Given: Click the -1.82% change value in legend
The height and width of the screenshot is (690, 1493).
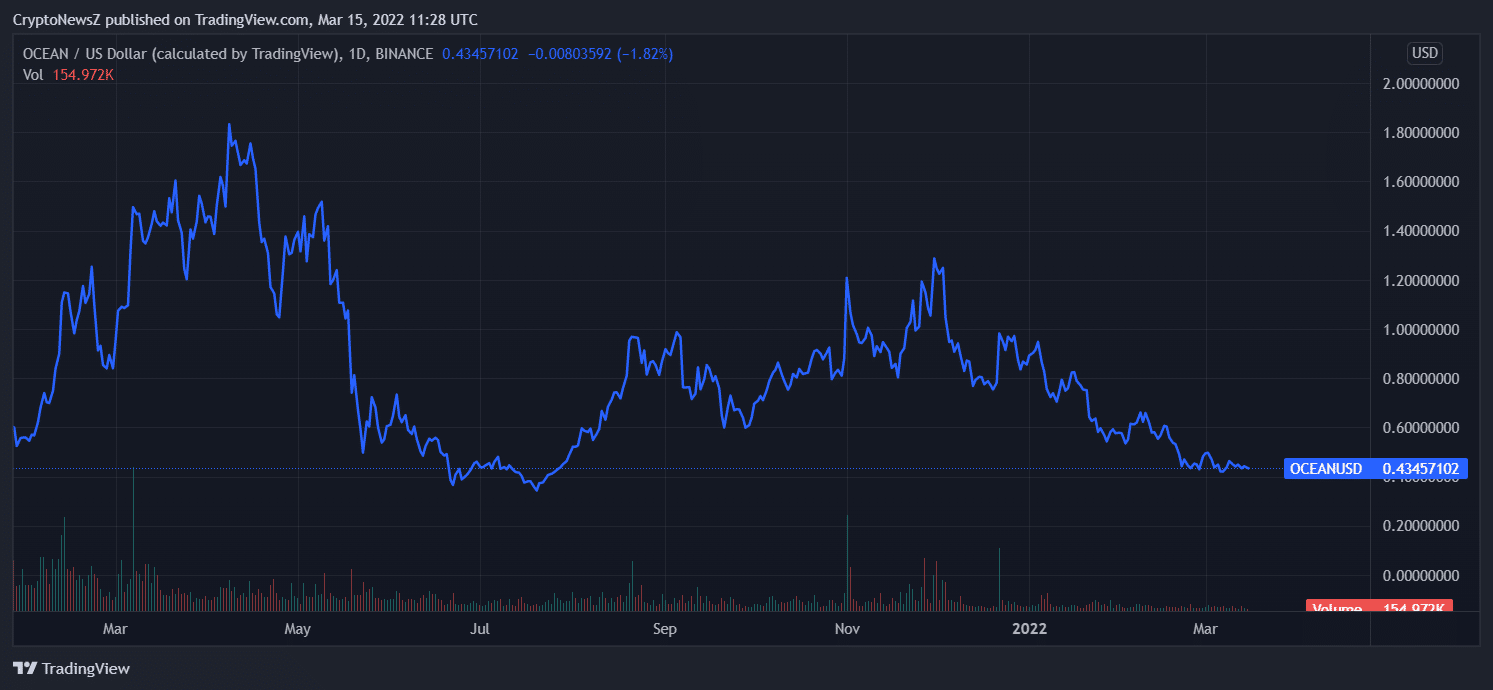Looking at the screenshot, I should pyautogui.click(x=644, y=54).
